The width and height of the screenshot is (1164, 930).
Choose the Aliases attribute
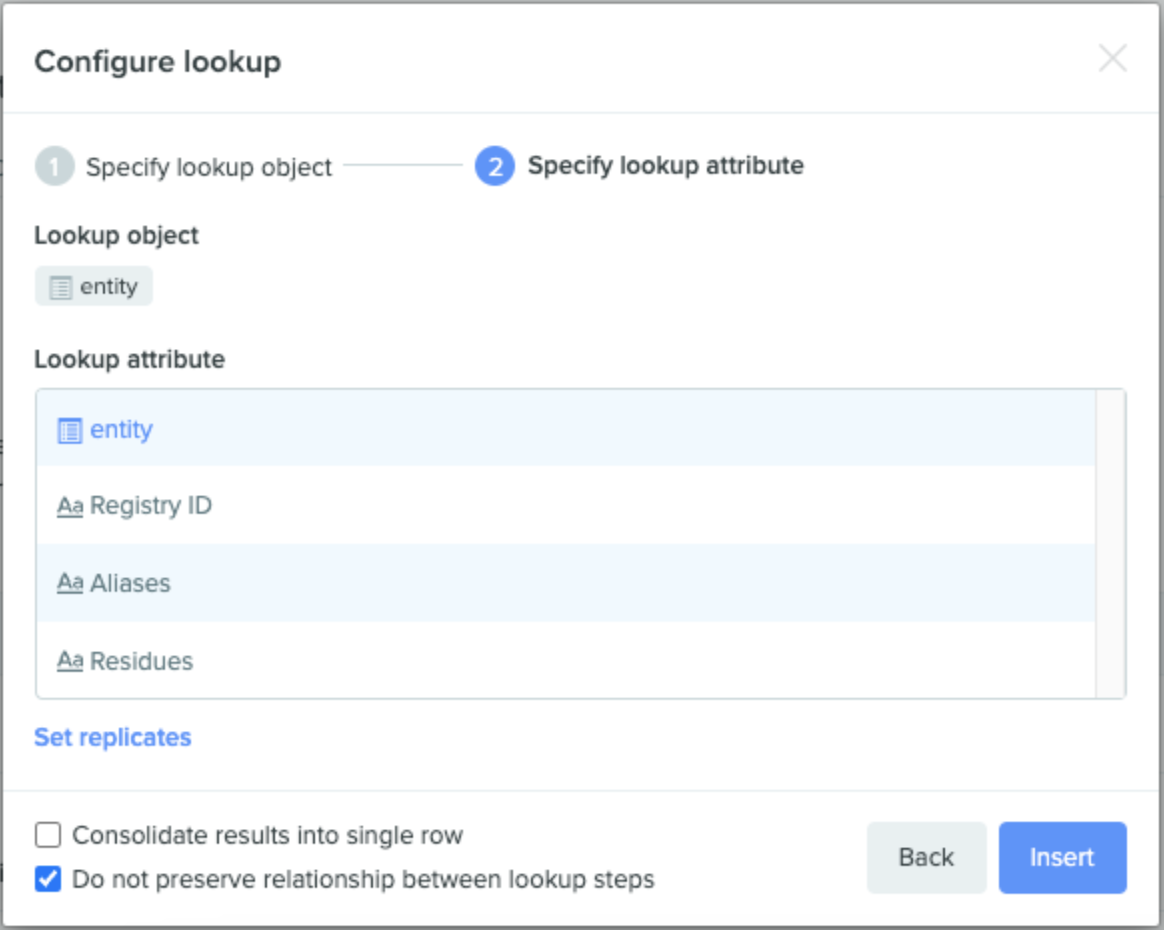(x=566, y=583)
